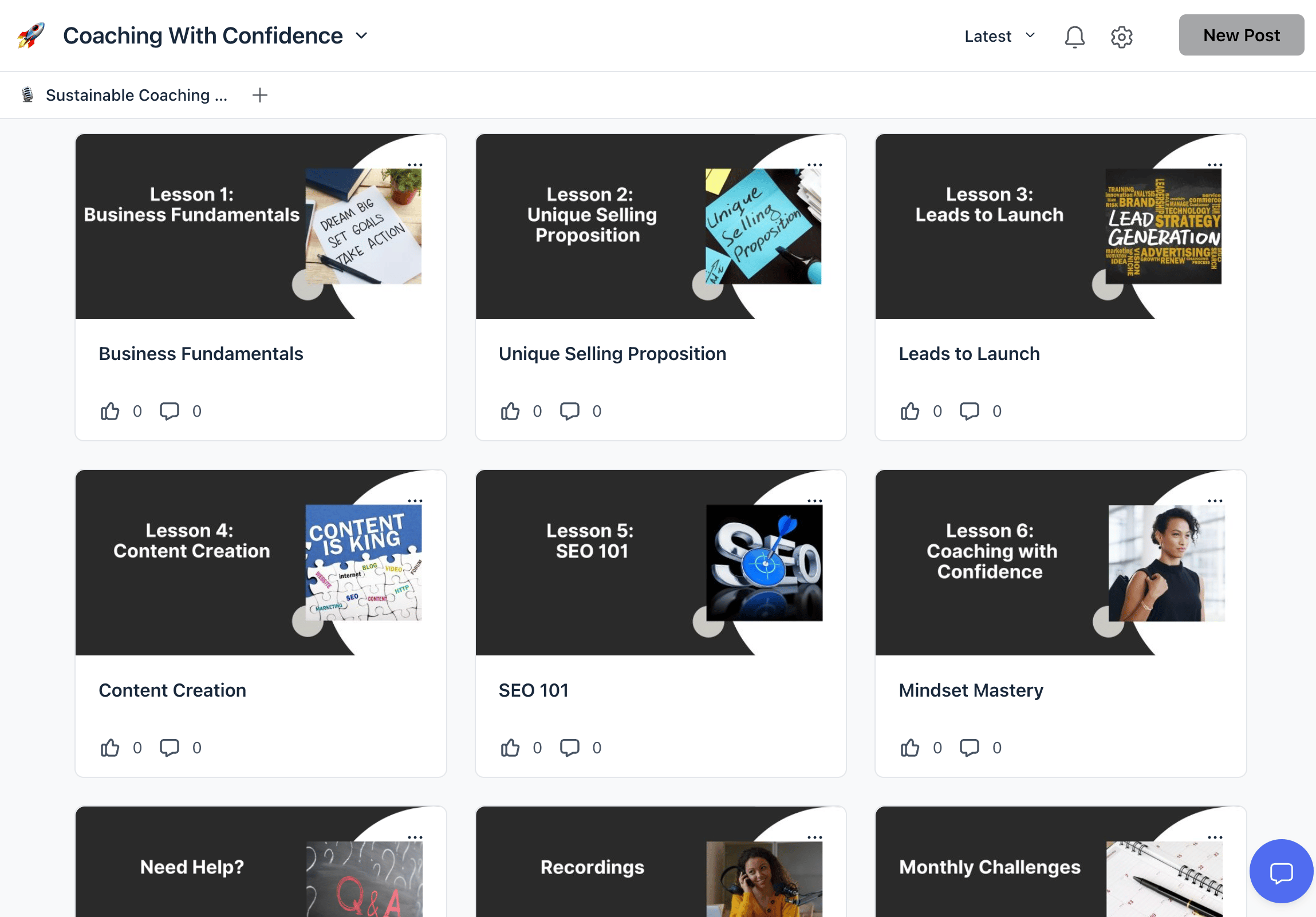This screenshot has width=1316, height=917.
Task: Open comments on Mindset Mastery post
Action: click(969, 748)
